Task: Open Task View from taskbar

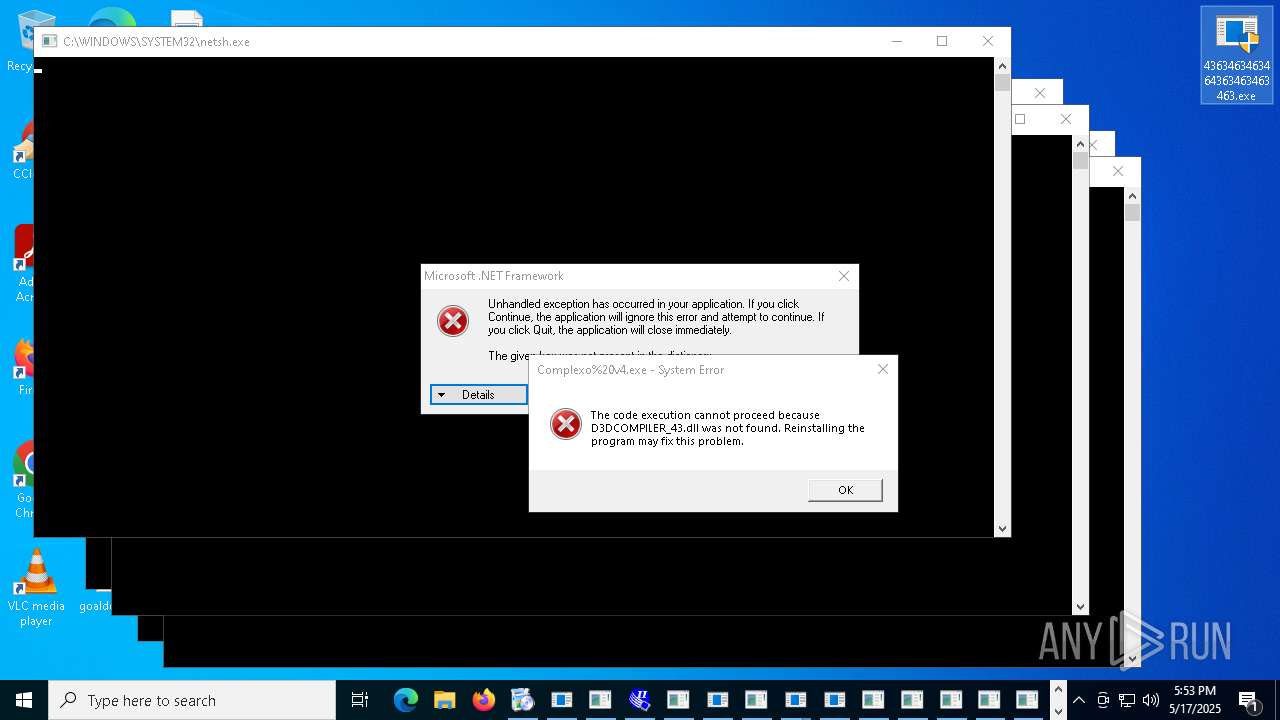Action: [360, 700]
